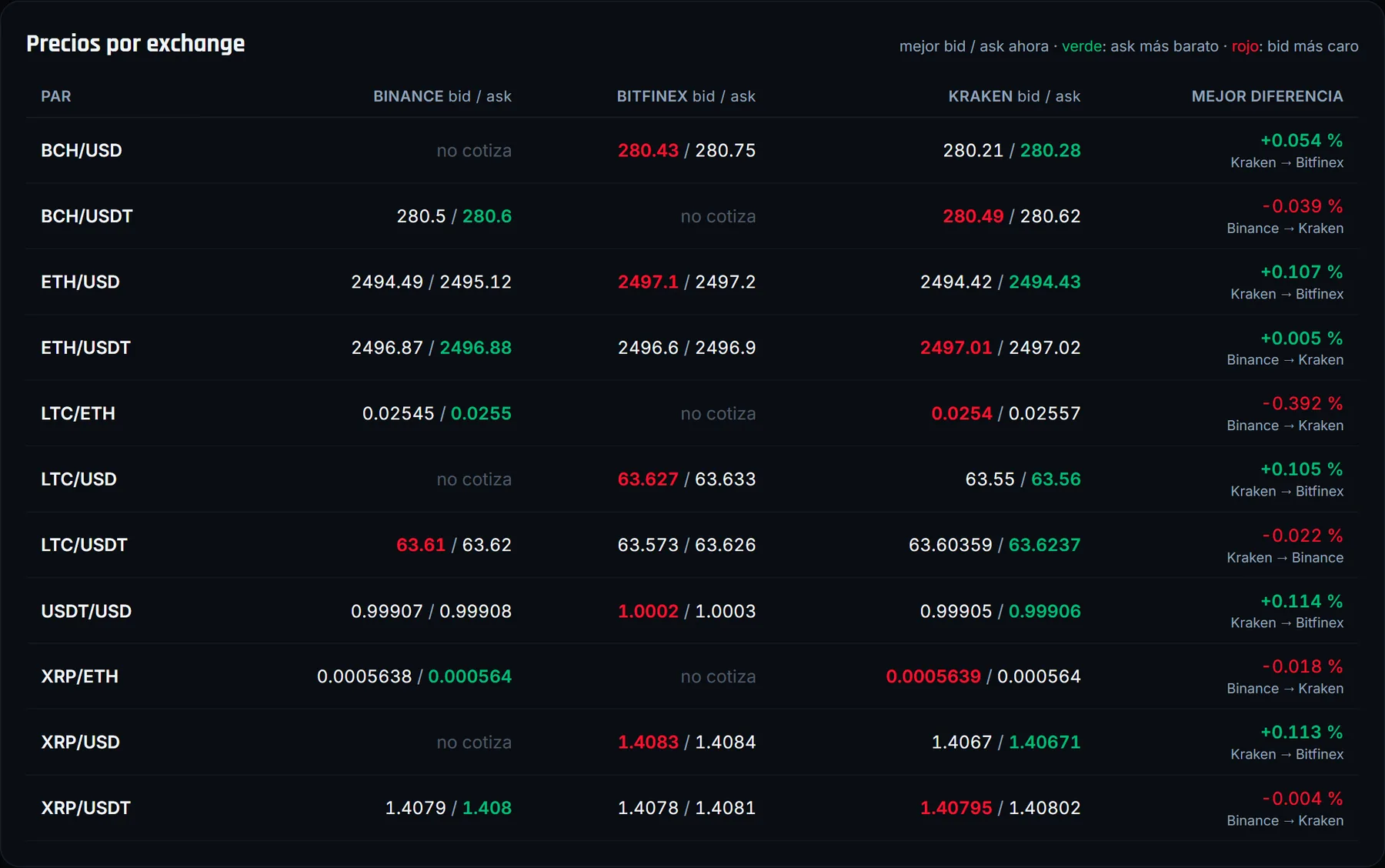This screenshot has width=1385, height=868.
Task: Select the ETH/USD pair label
Action: (x=81, y=282)
